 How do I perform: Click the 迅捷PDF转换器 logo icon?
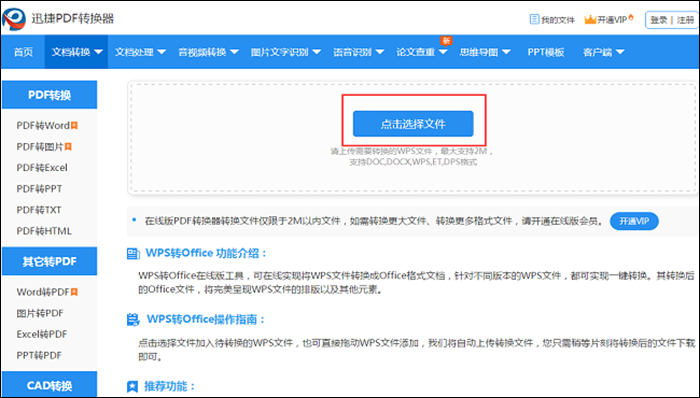click(x=14, y=19)
